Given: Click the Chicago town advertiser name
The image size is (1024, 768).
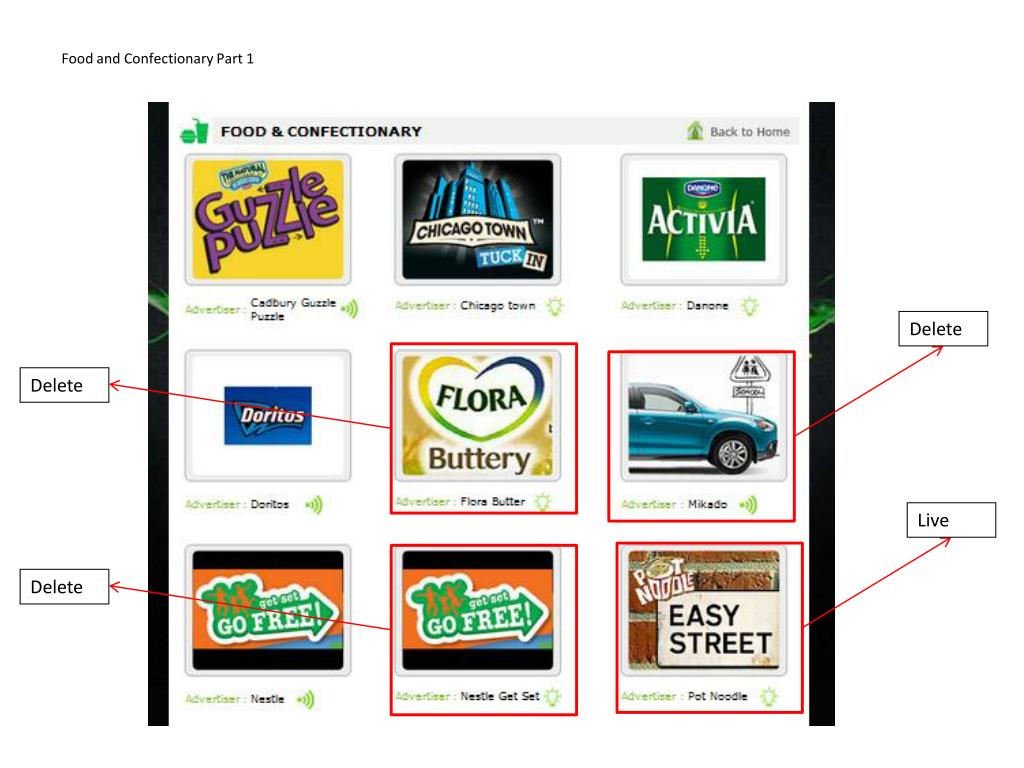Looking at the screenshot, I should pos(498,306).
